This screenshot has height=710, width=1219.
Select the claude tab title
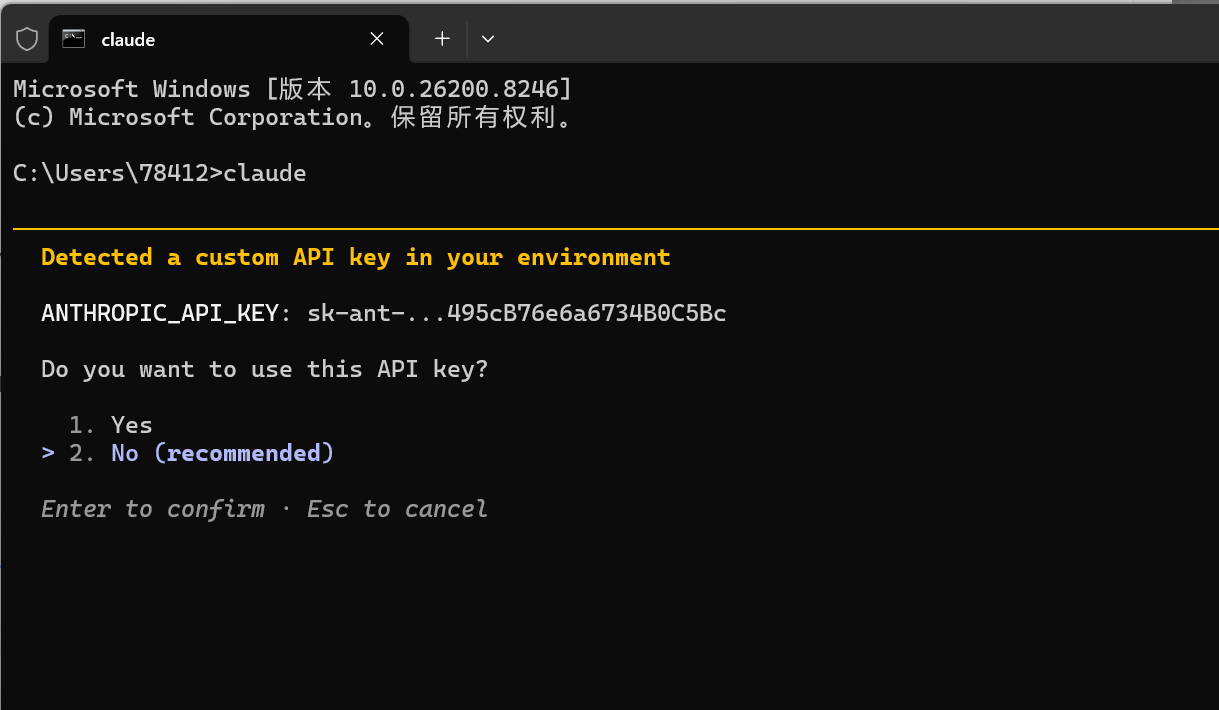pyautogui.click(x=128, y=40)
